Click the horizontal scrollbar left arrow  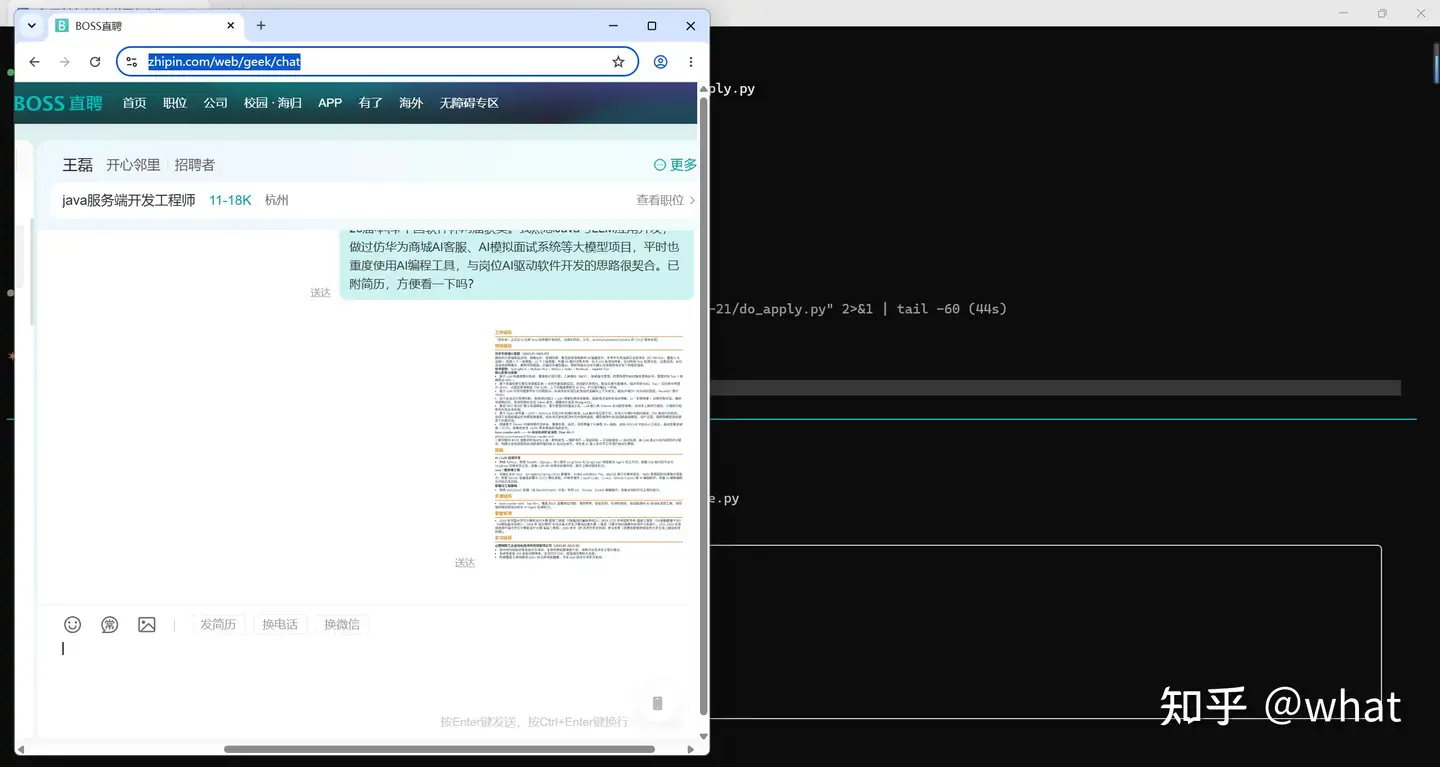(x=21, y=749)
